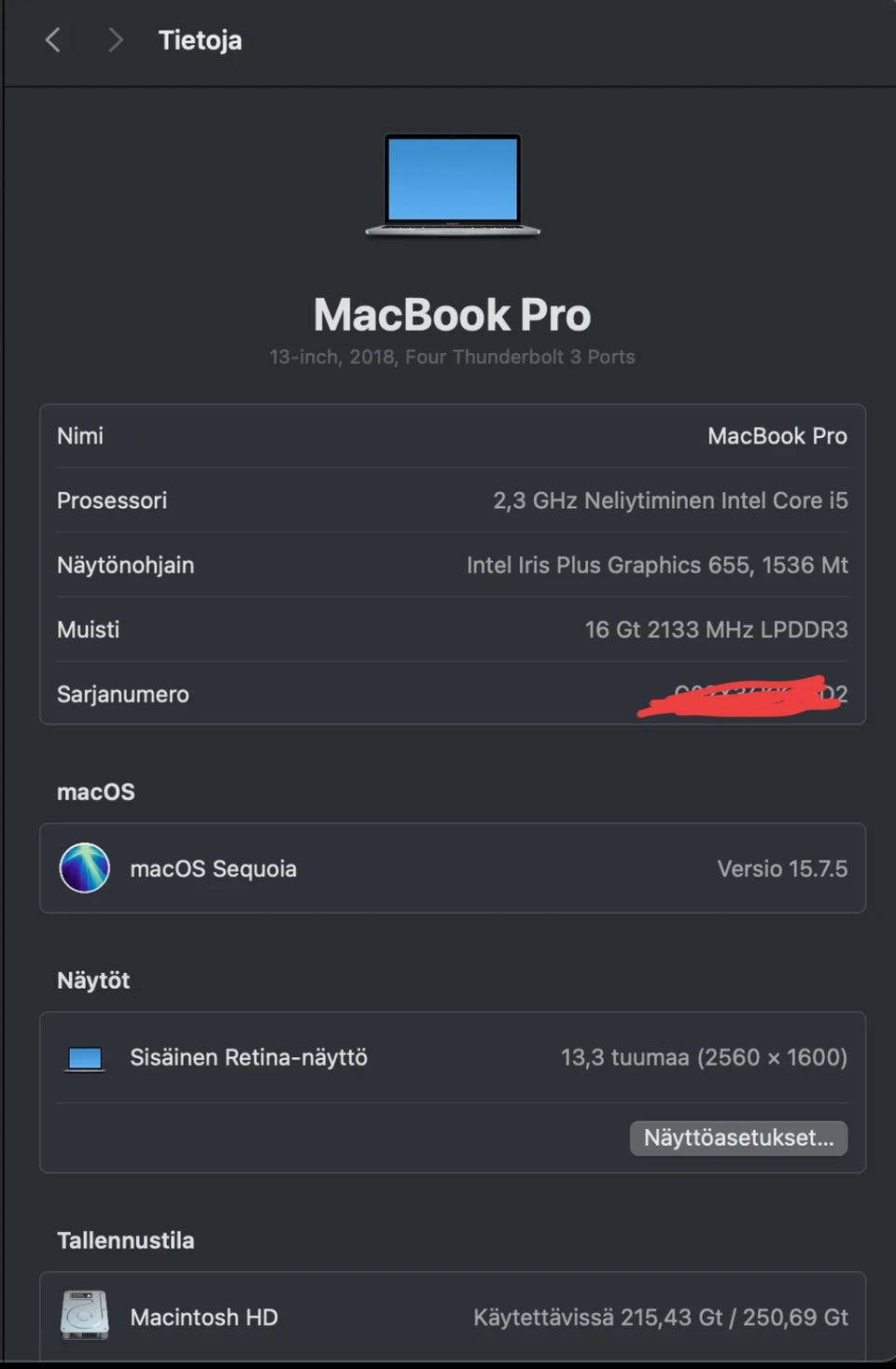Click the macOS Sequoia label
896x1369 pixels.
213,868
